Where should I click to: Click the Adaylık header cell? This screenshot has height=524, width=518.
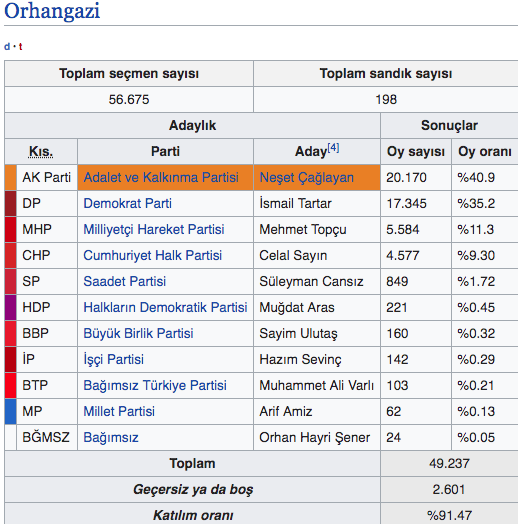tap(192, 126)
